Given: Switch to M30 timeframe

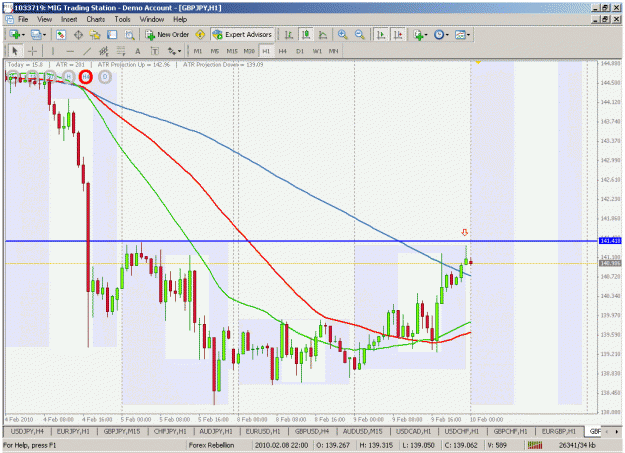Looking at the screenshot, I should pos(249,51).
